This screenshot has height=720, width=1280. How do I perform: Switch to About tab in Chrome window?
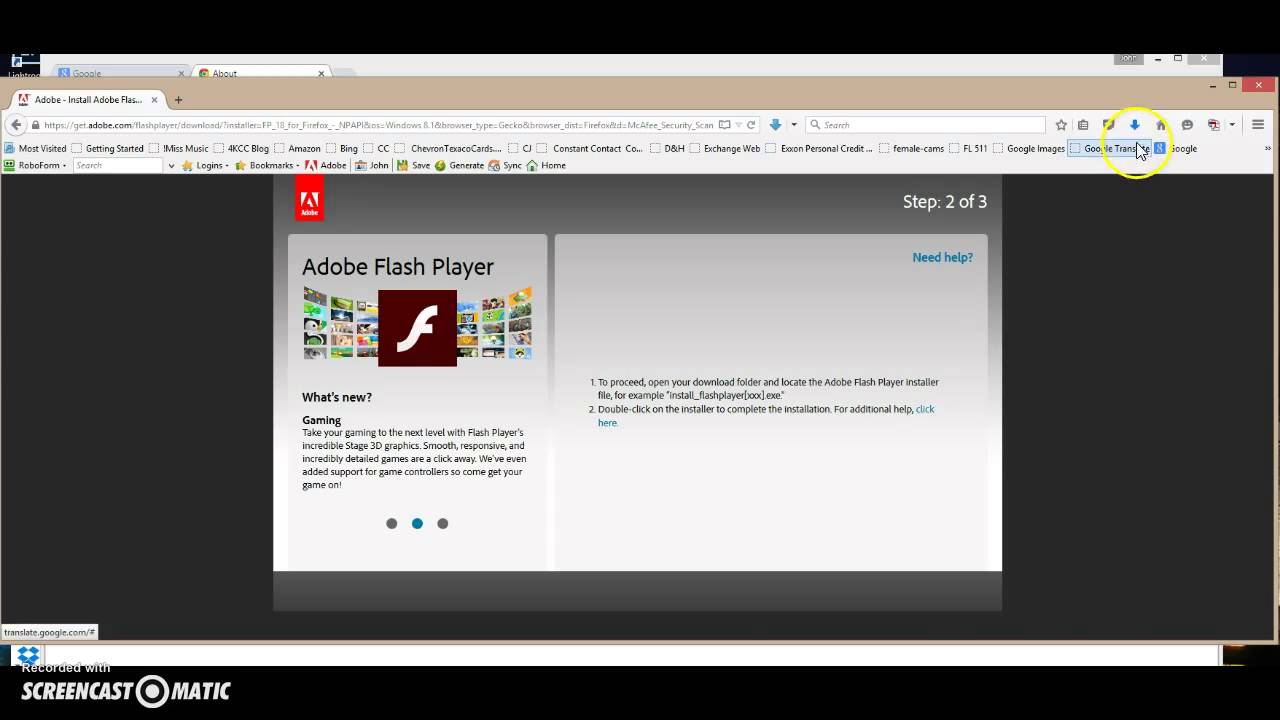click(x=262, y=73)
